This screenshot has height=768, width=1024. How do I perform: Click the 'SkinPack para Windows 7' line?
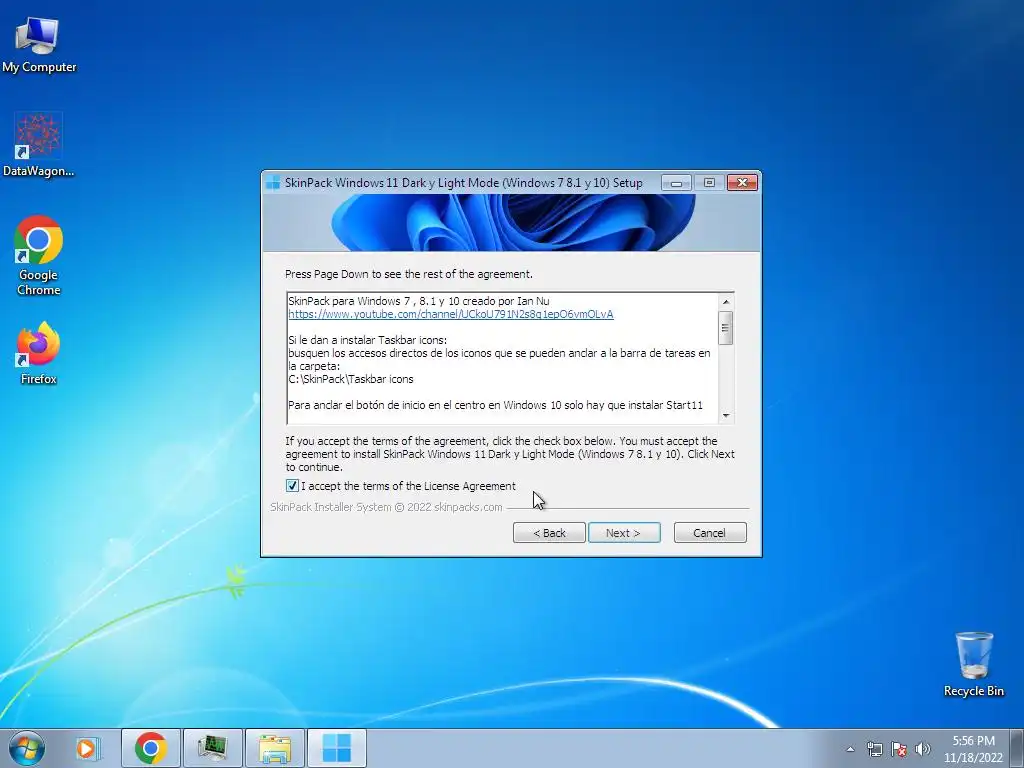[419, 301]
